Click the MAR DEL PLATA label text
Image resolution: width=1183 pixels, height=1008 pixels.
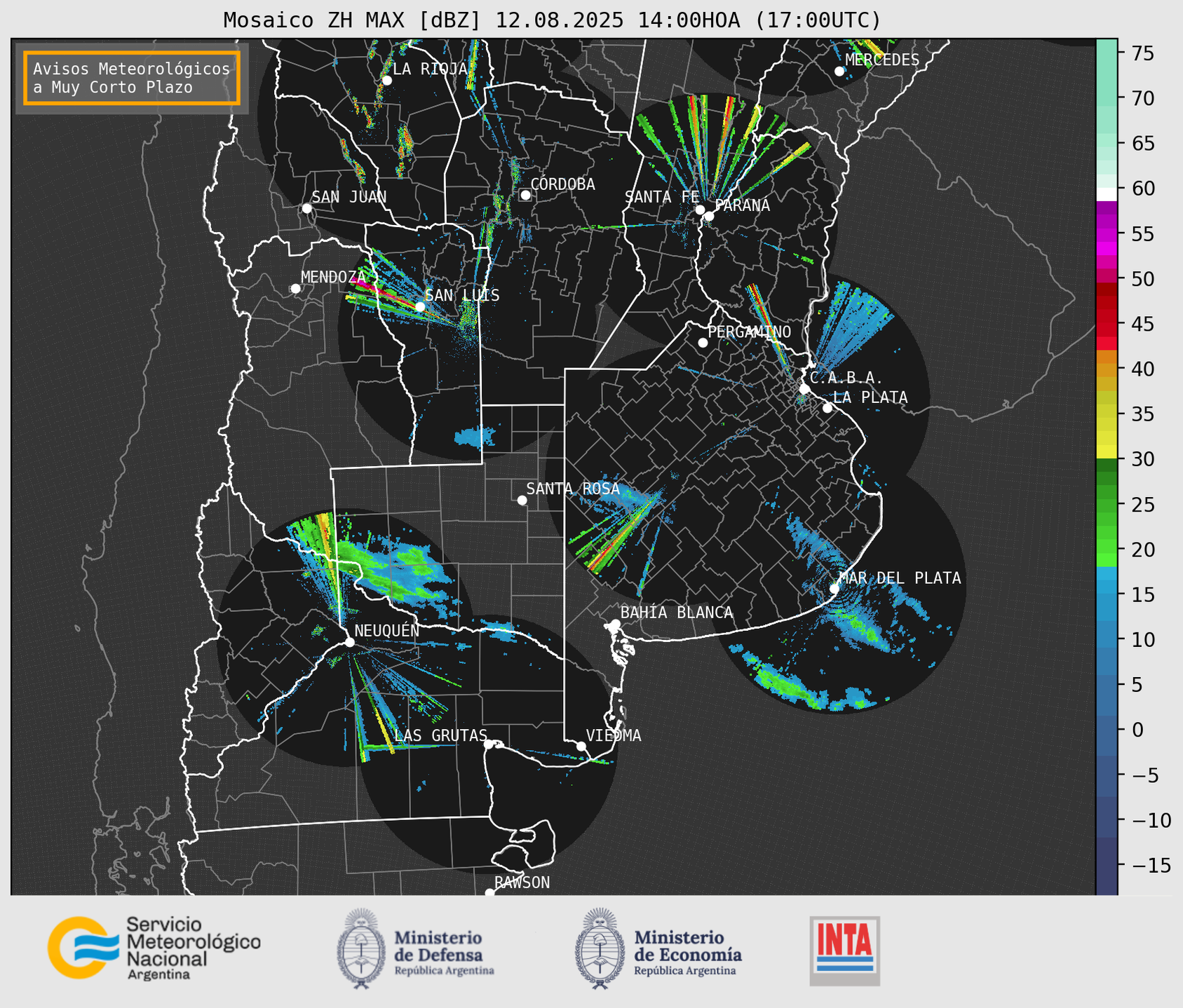900,578
